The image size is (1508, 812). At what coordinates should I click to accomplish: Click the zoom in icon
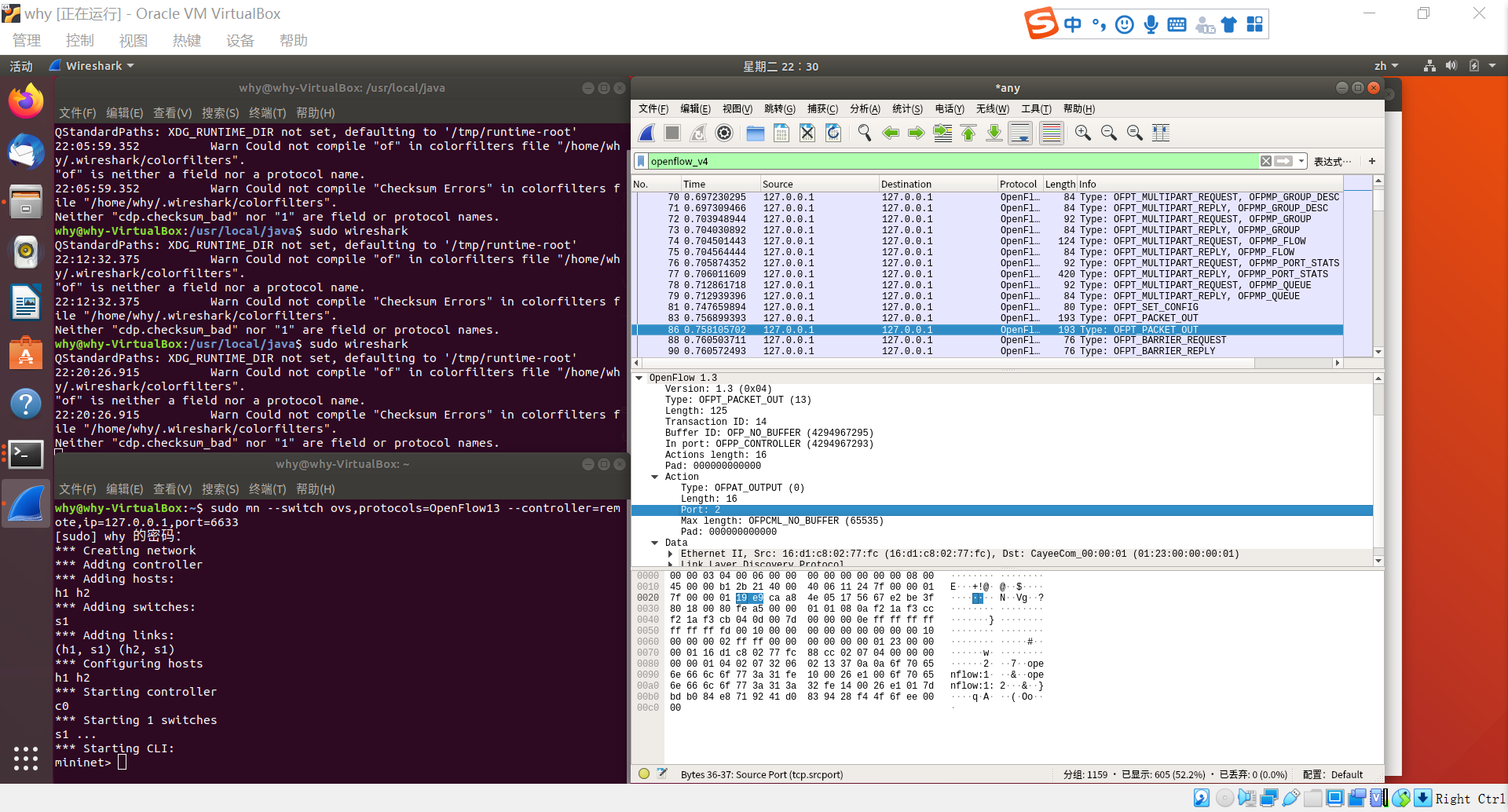coord(1083,134)
